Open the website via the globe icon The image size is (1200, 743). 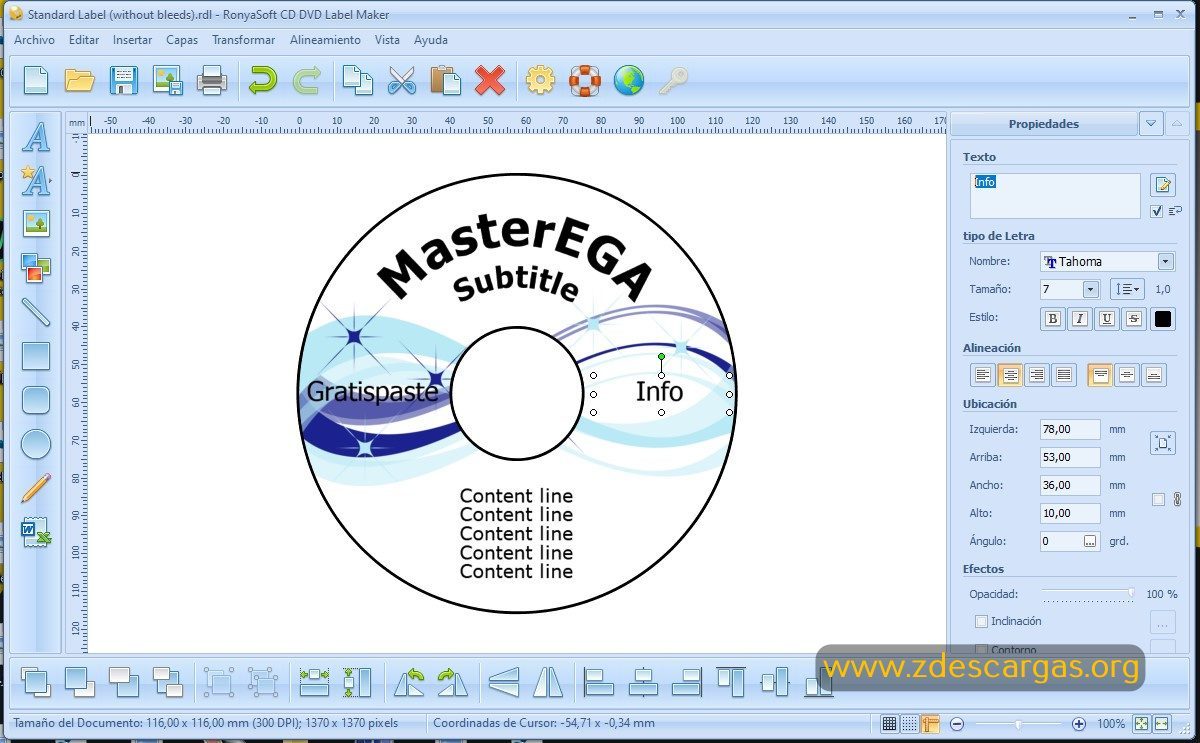(x=628, y=80)
